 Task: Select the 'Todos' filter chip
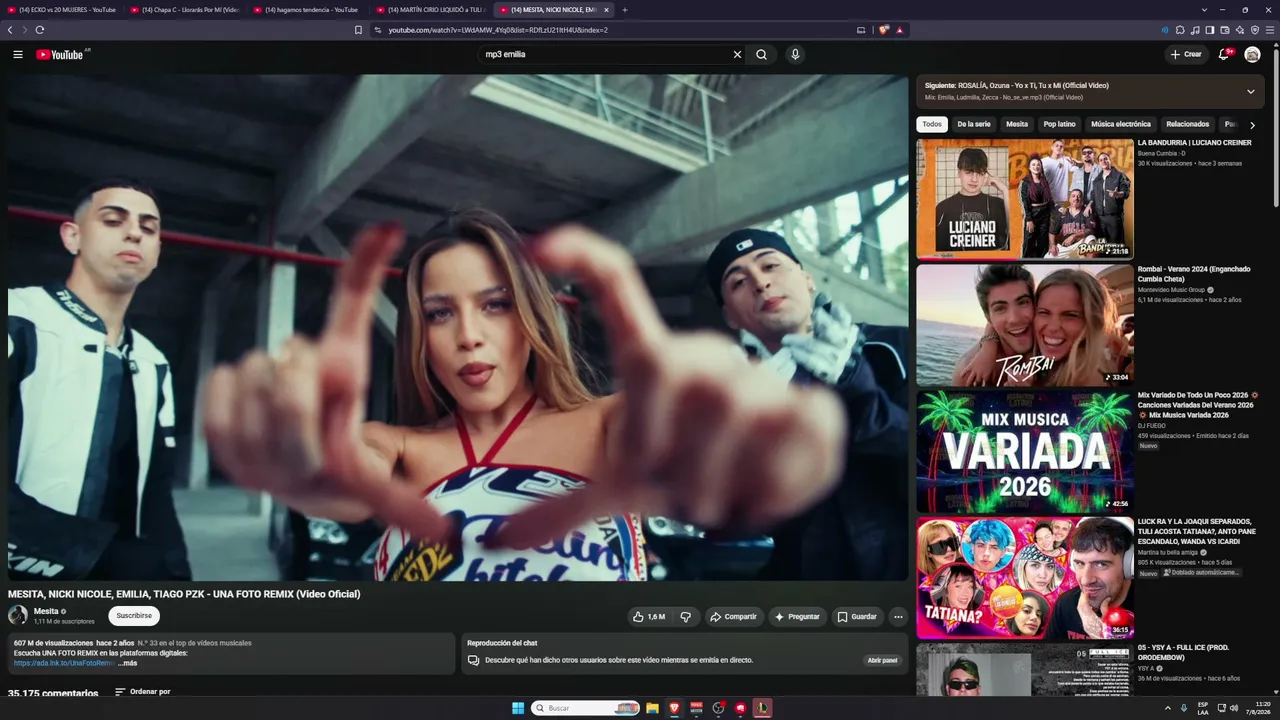[932, 124]
